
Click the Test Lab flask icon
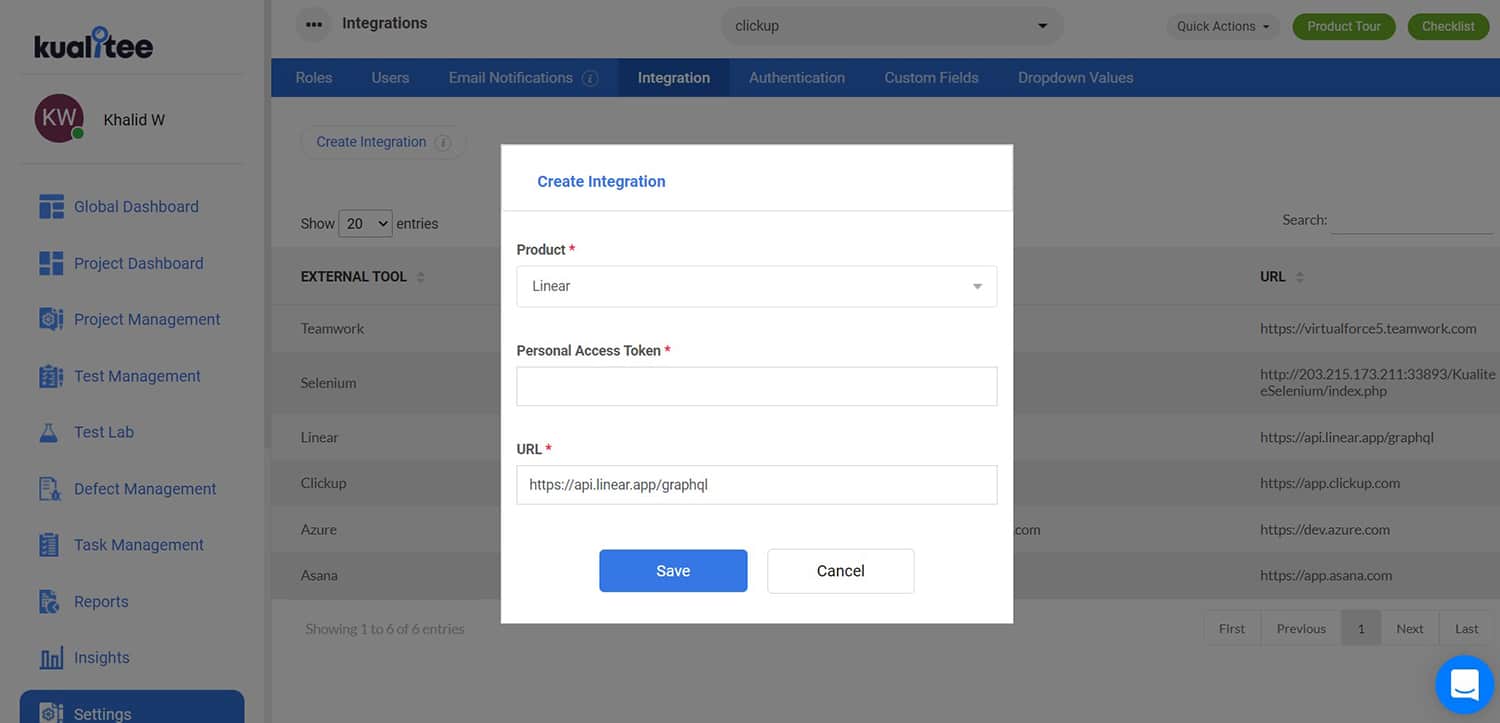coord(49,432)
